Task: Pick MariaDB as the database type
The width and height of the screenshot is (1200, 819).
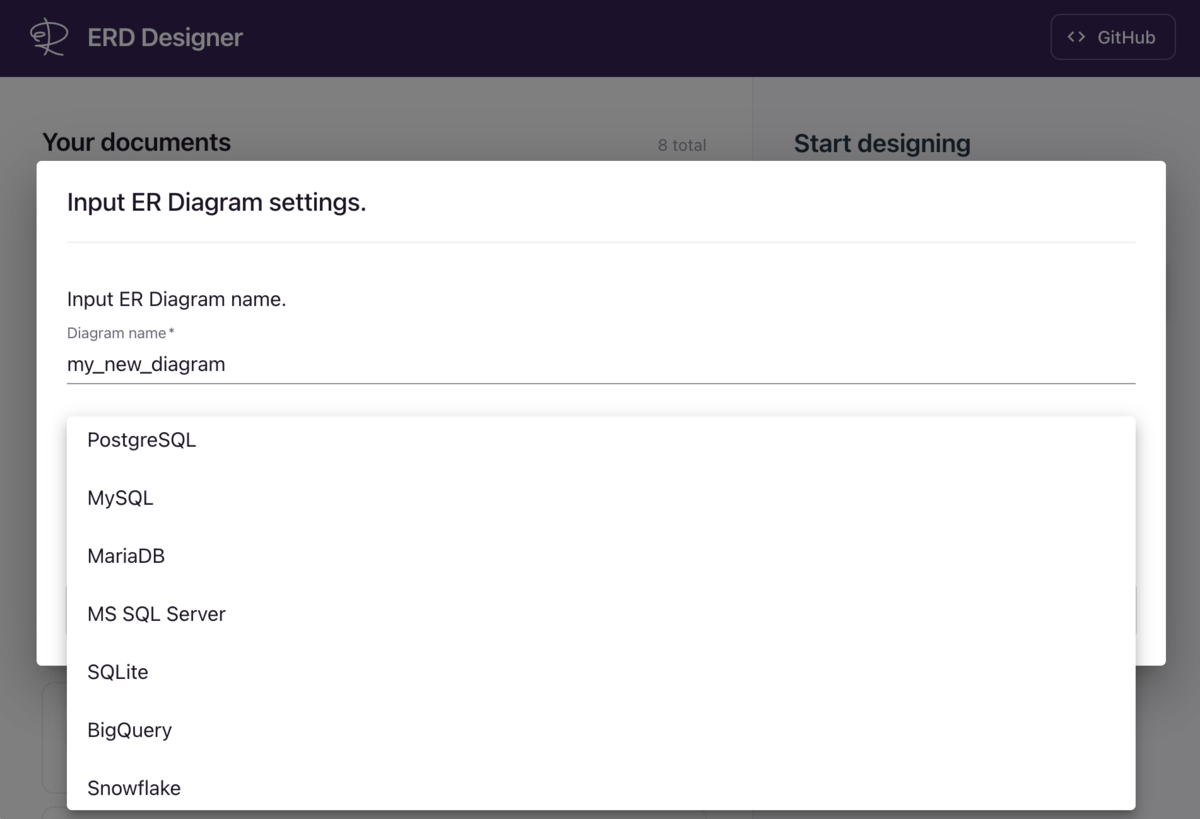Action: point(601,556)
